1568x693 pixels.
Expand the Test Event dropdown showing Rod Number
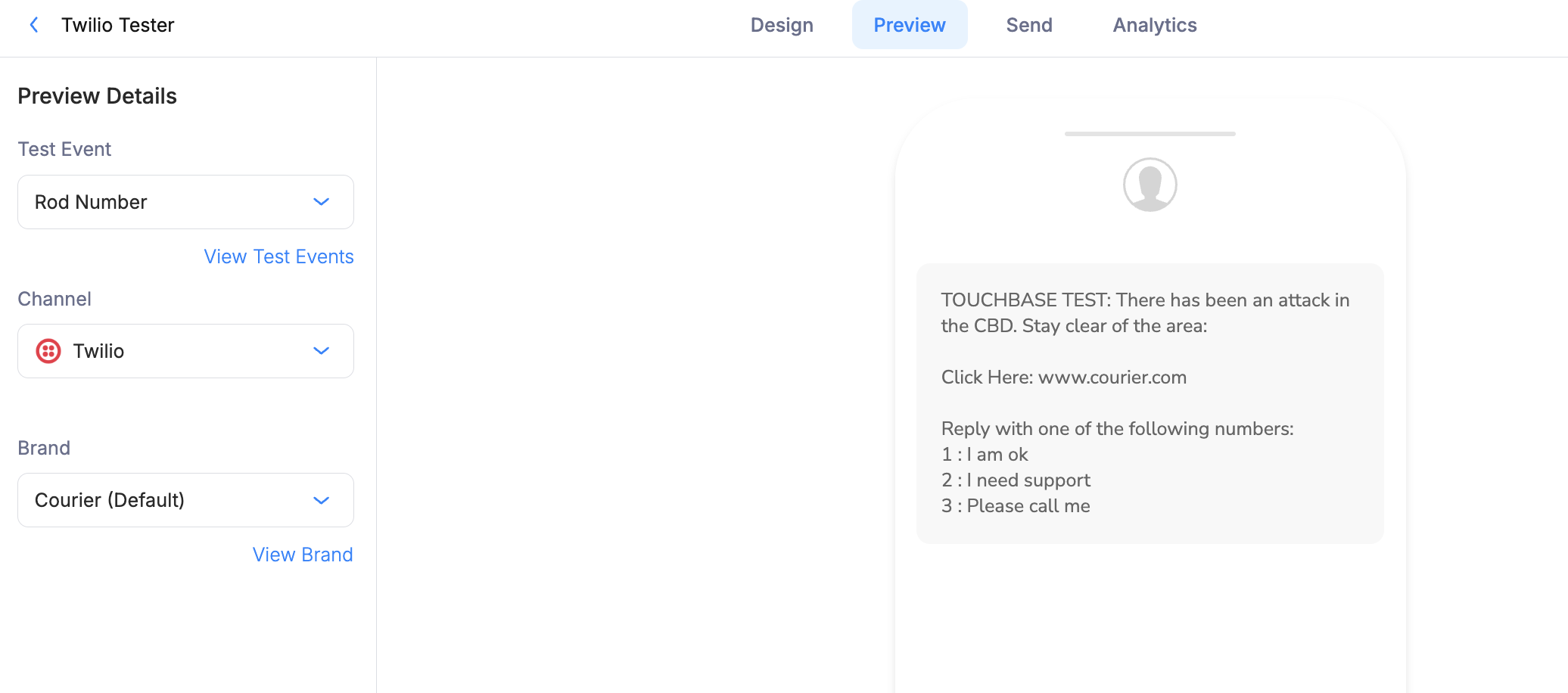(321, 202)
